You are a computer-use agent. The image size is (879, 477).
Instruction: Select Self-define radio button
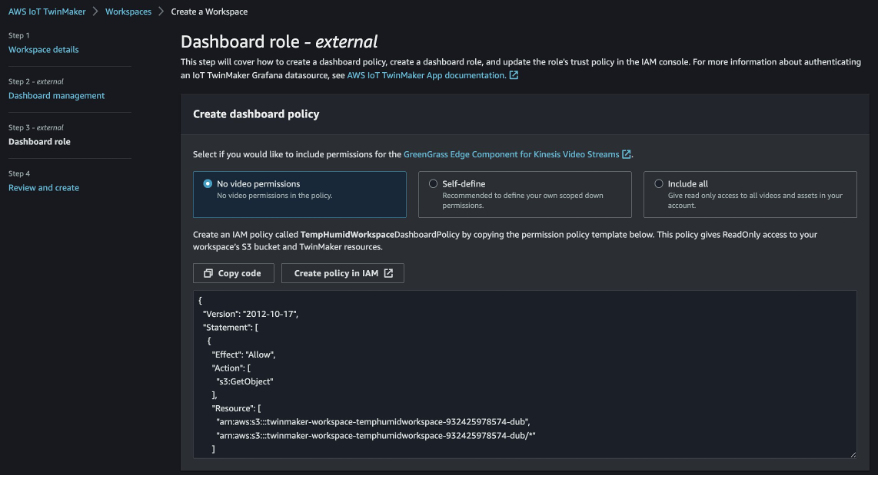433,183
